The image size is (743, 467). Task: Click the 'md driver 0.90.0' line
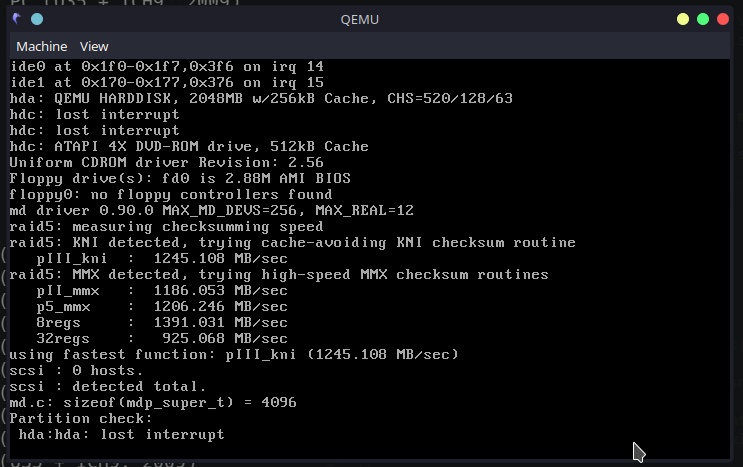(x=211, y=210)
